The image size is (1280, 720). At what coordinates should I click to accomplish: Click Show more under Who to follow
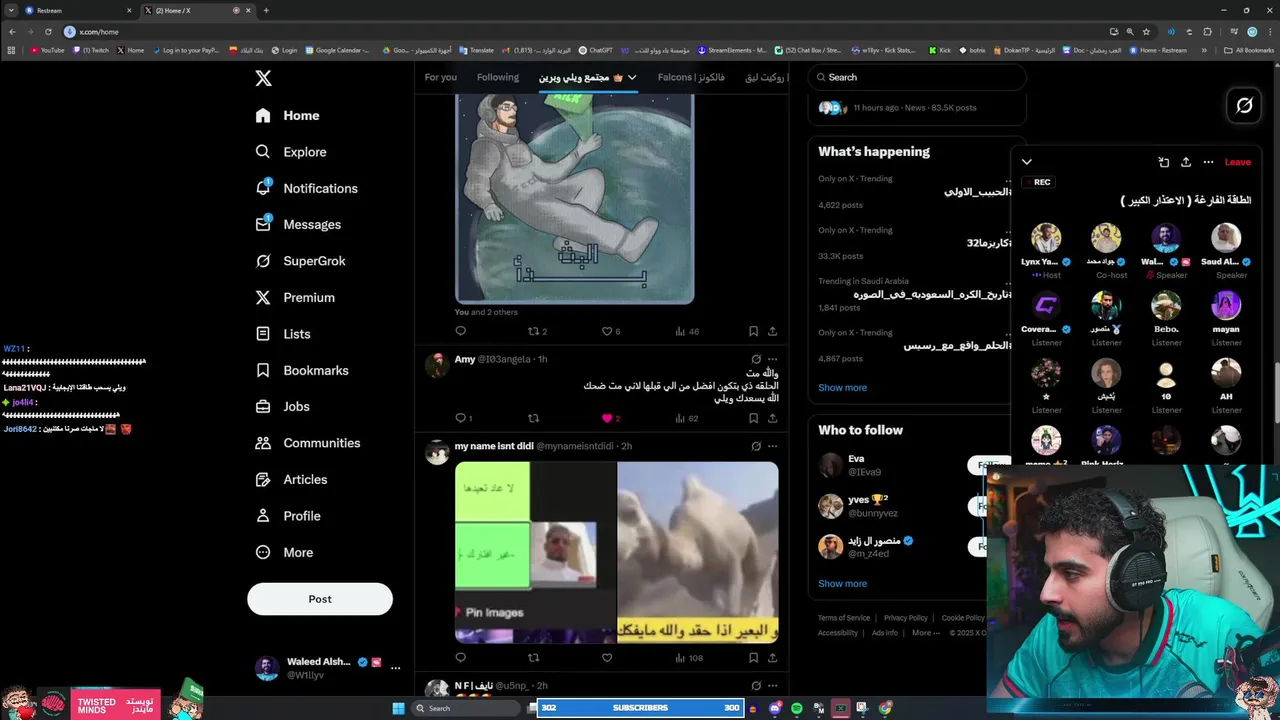point(842,583)
